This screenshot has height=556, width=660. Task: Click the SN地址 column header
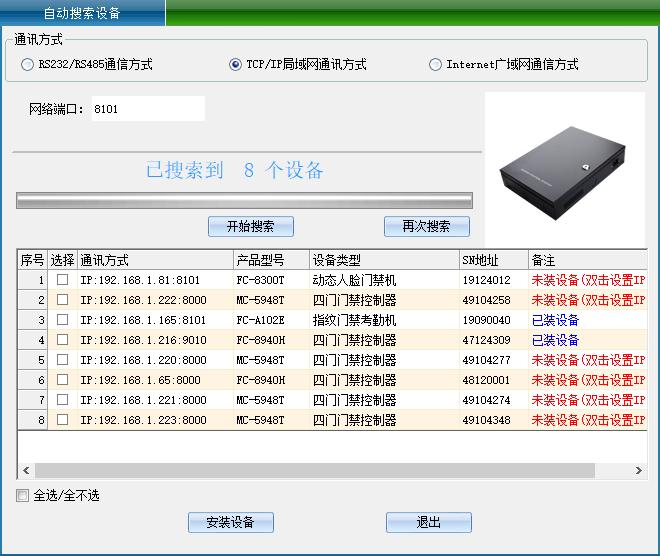point(493,260)
